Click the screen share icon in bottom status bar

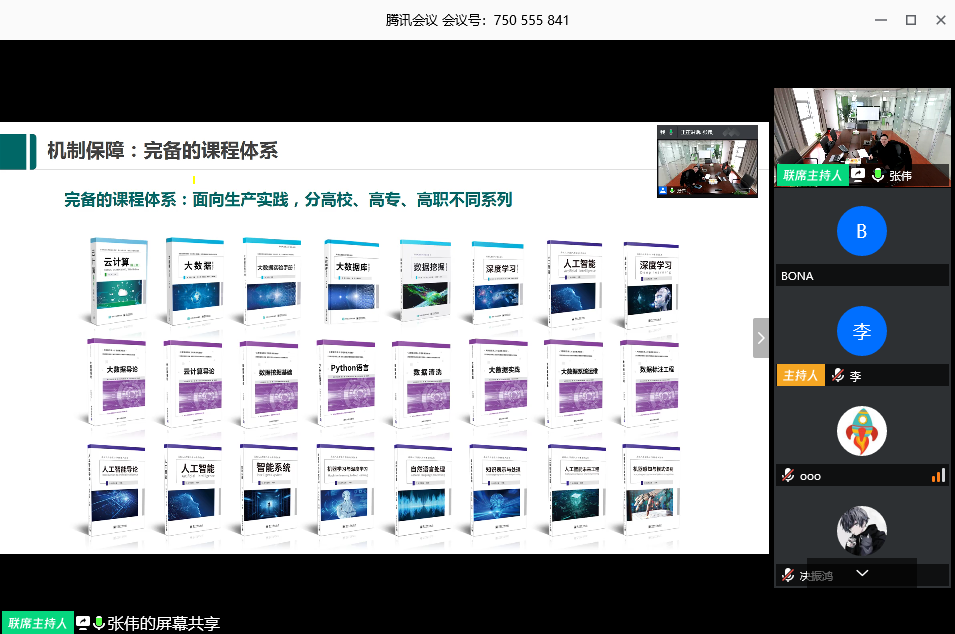(x=83, y=623)
